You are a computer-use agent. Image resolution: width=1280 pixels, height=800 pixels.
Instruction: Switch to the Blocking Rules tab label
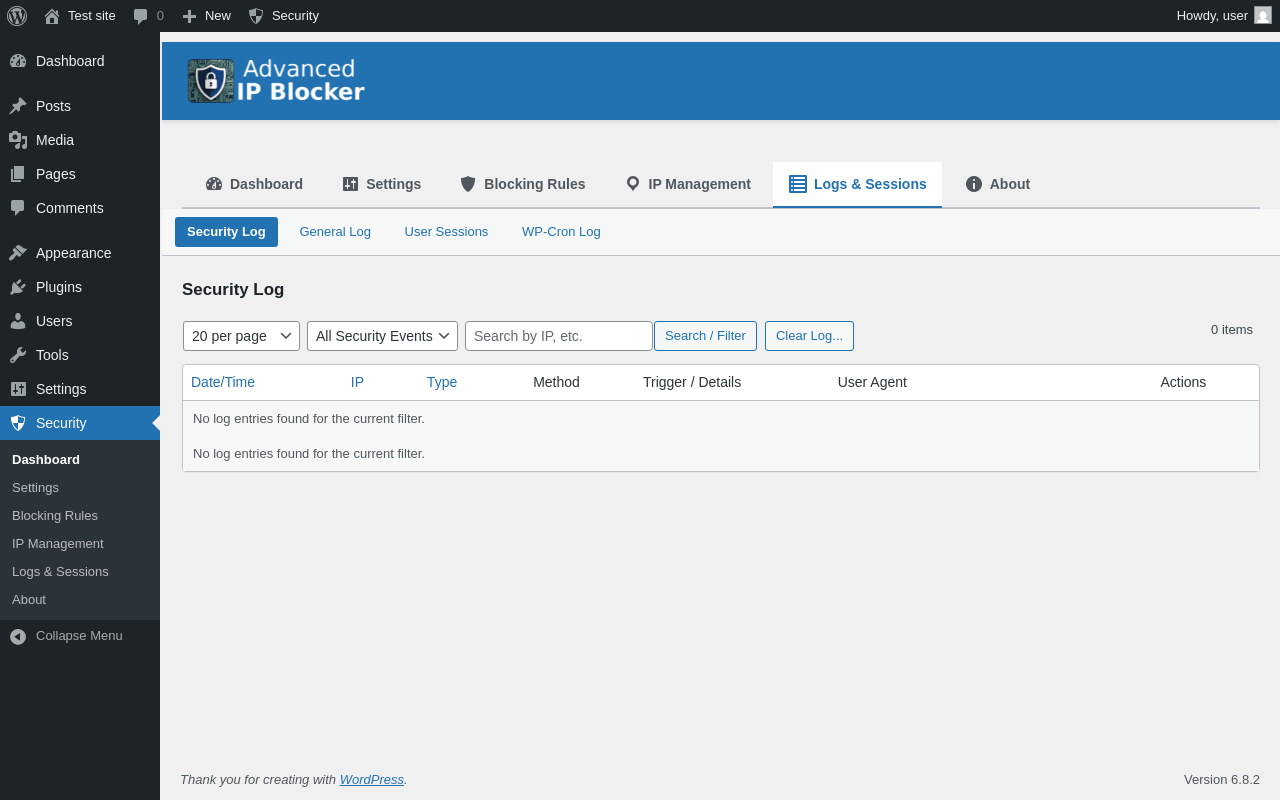[x=535, y=184]
